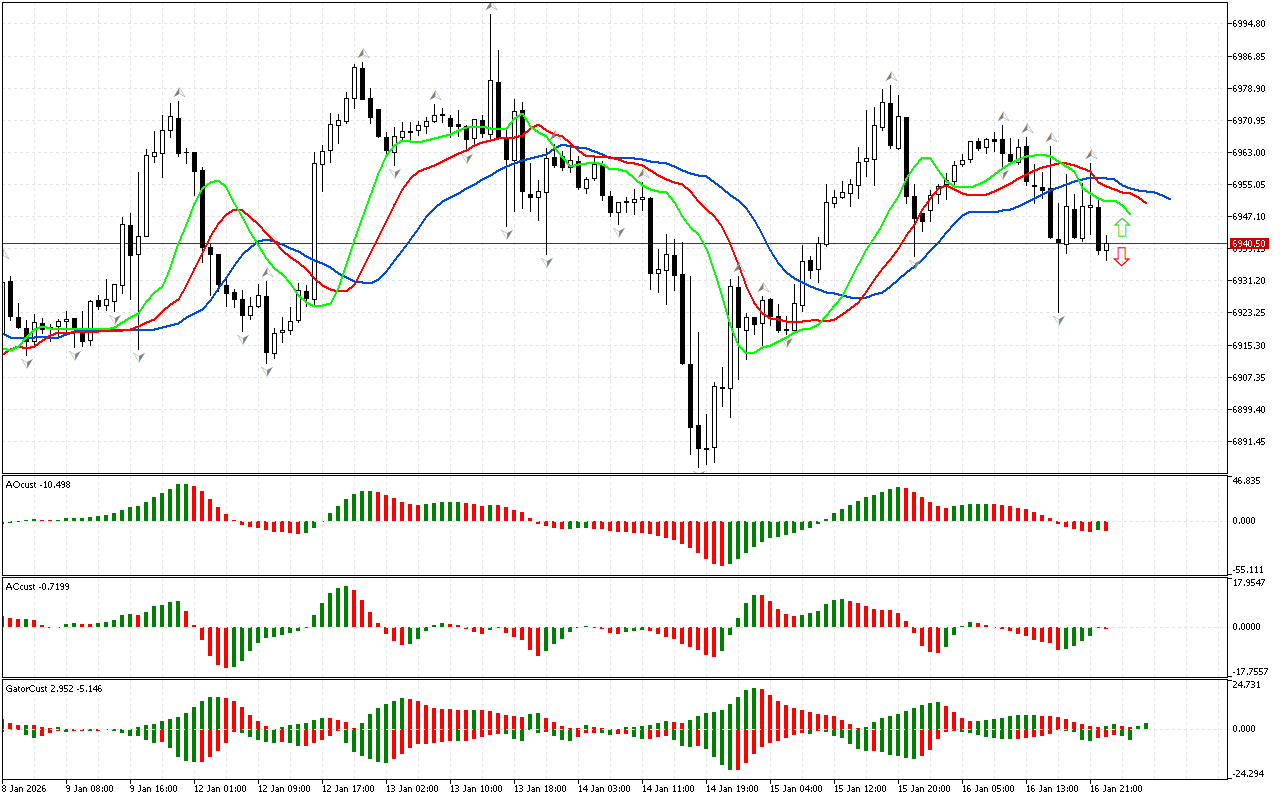Click the fractal arrow above the 15 Jan 20:00 peak

(x=890, y=76)
